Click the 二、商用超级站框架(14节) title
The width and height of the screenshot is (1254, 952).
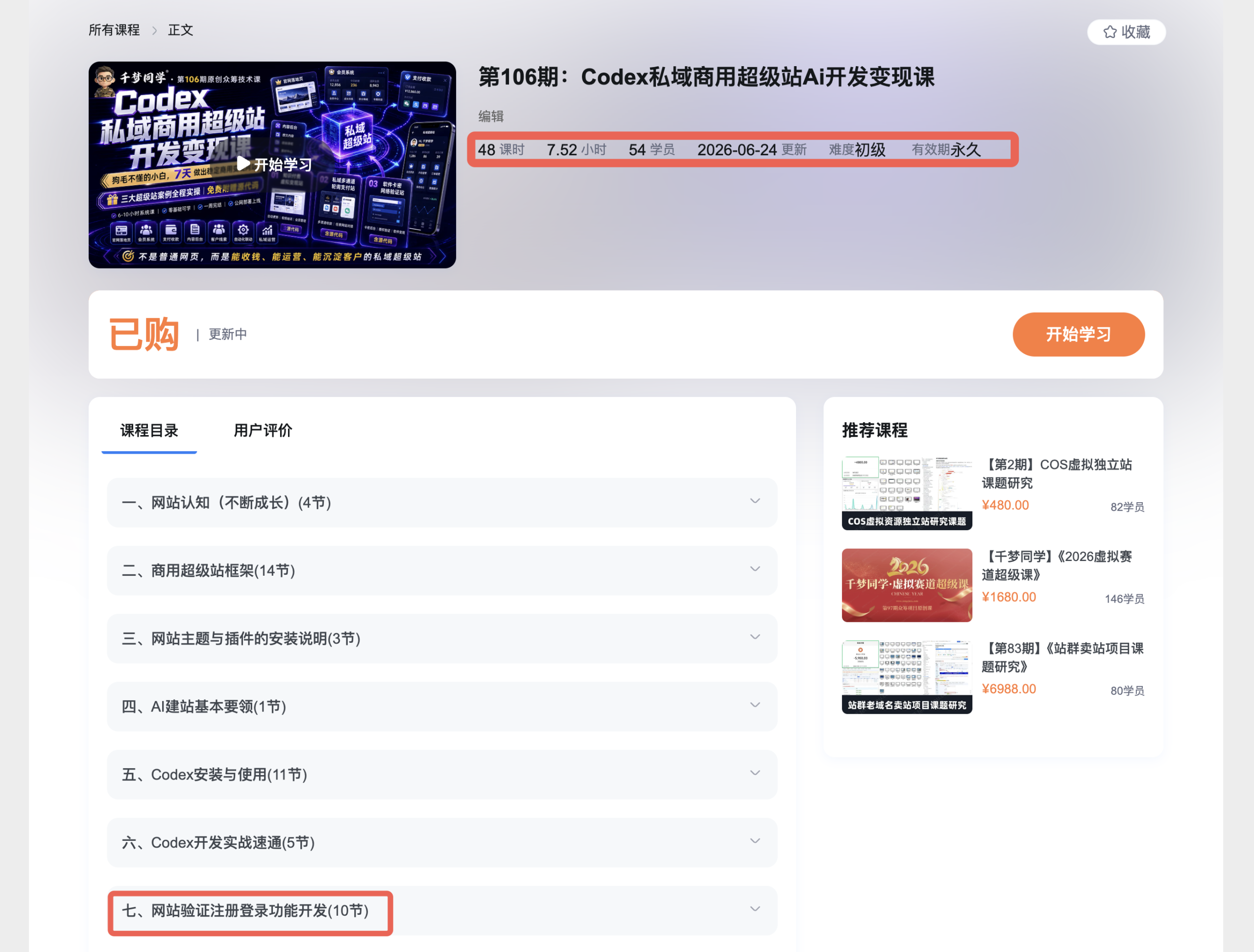tap(208, 570)
